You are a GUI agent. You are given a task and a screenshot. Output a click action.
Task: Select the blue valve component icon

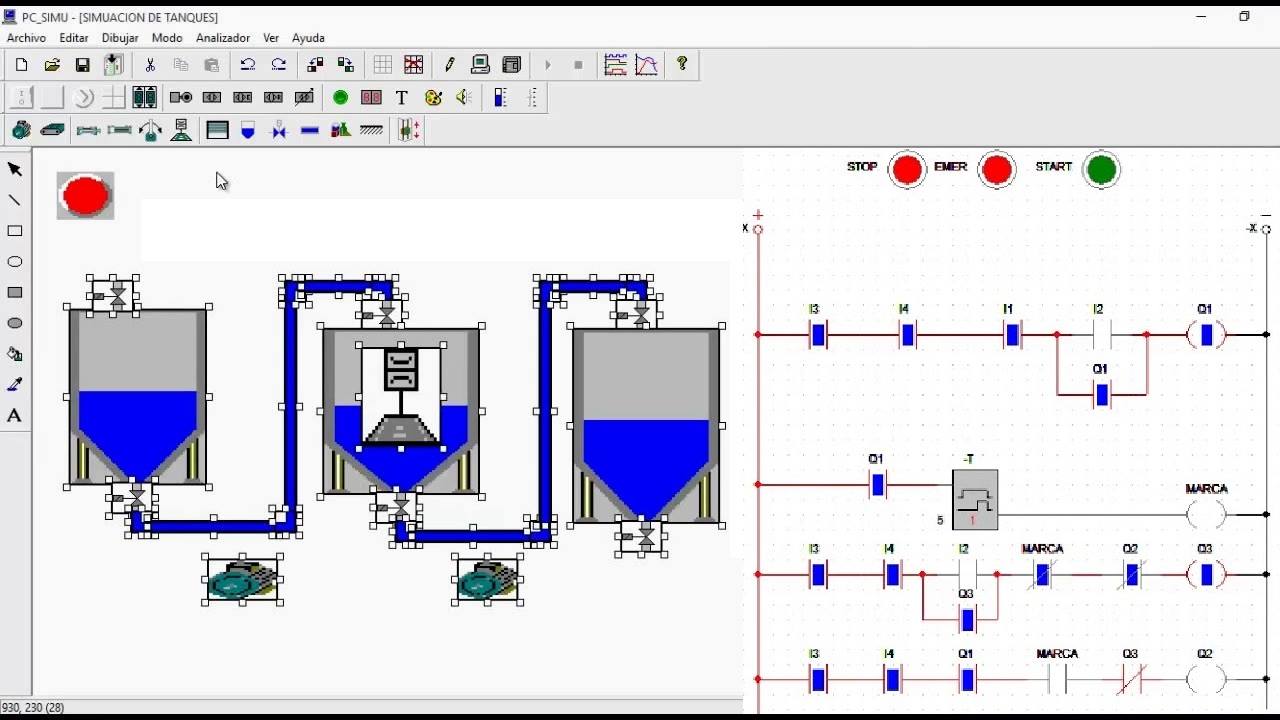279,130
